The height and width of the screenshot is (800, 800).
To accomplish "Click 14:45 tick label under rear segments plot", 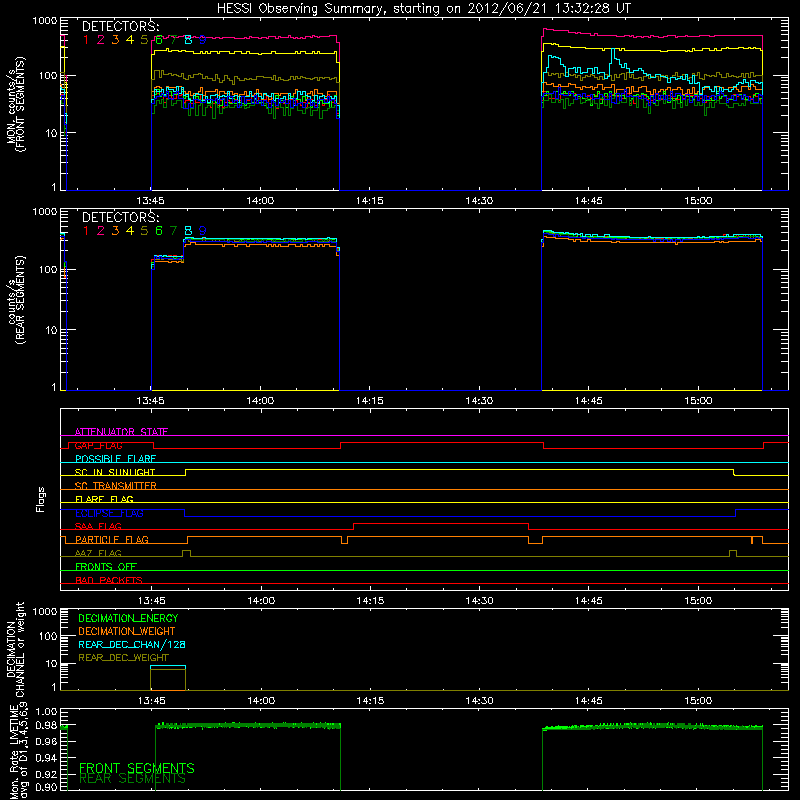I will coord(588,401).
